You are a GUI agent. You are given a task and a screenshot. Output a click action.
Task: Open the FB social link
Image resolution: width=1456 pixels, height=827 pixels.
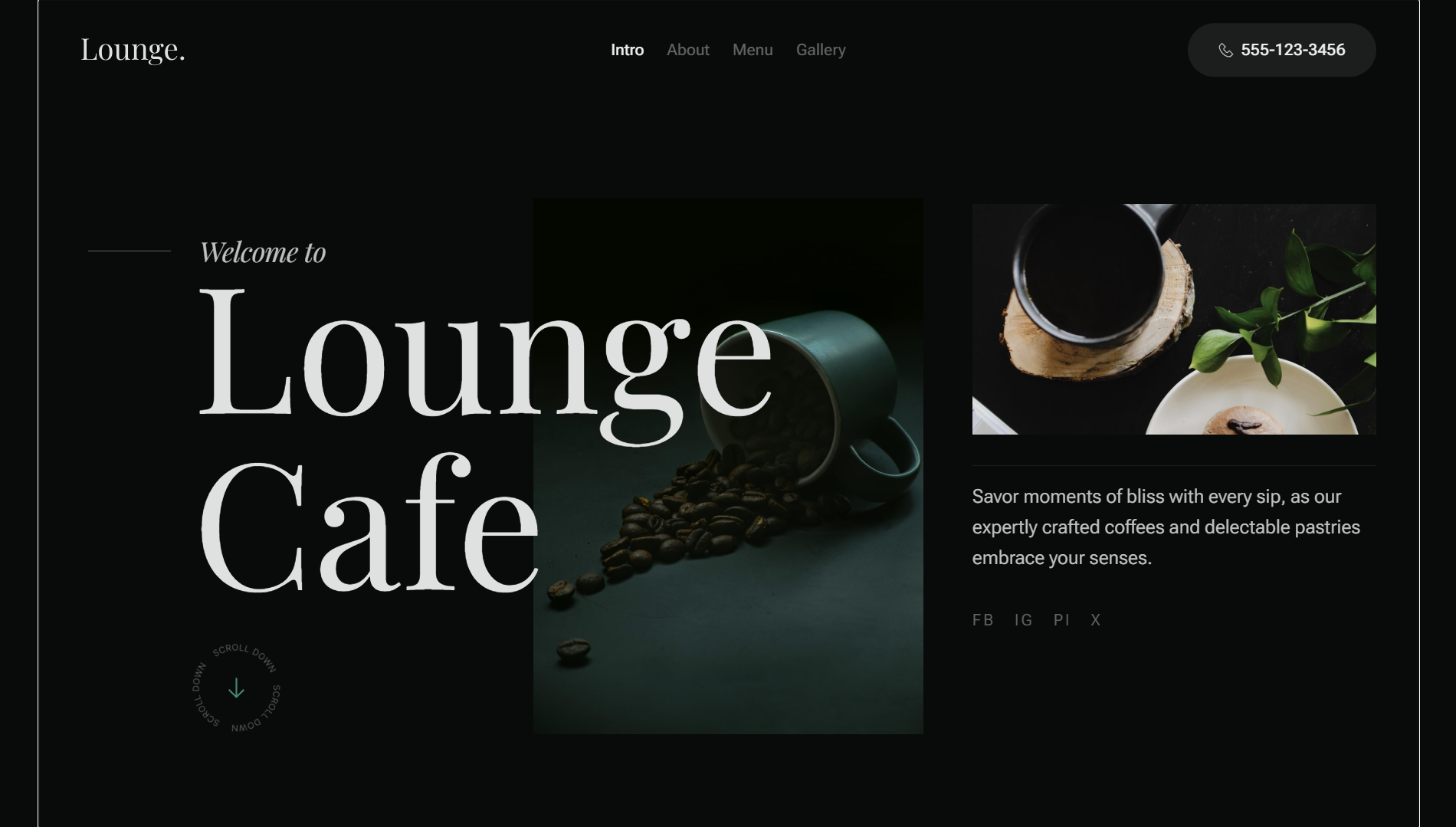(x=982, y=620)
